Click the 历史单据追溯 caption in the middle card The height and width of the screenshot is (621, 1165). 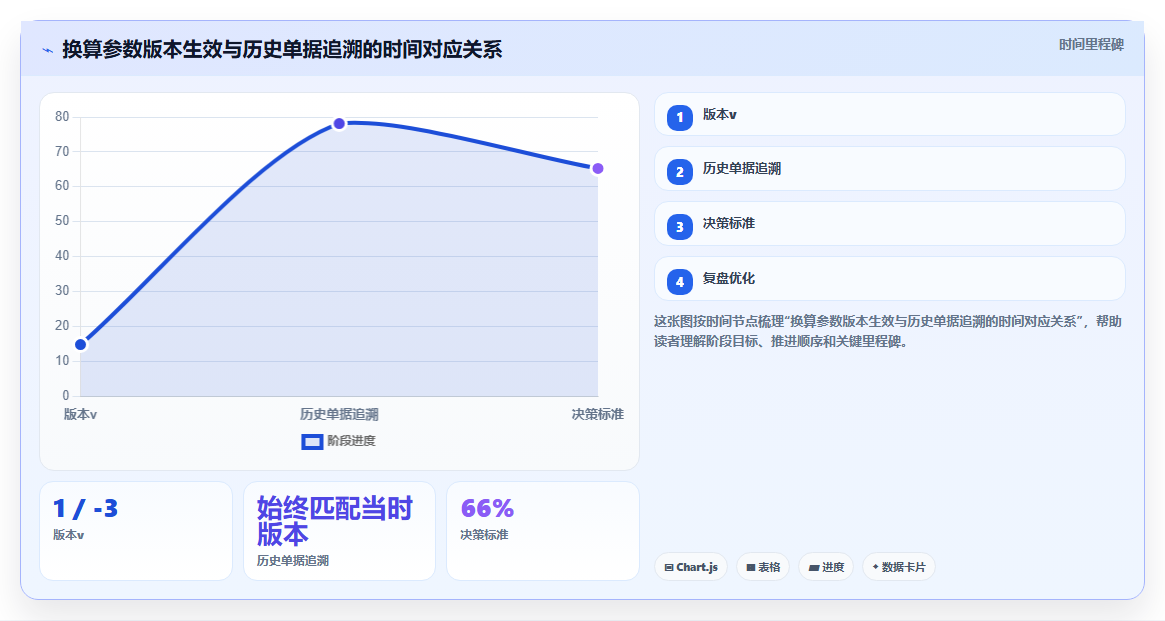[x=293, y=561]
